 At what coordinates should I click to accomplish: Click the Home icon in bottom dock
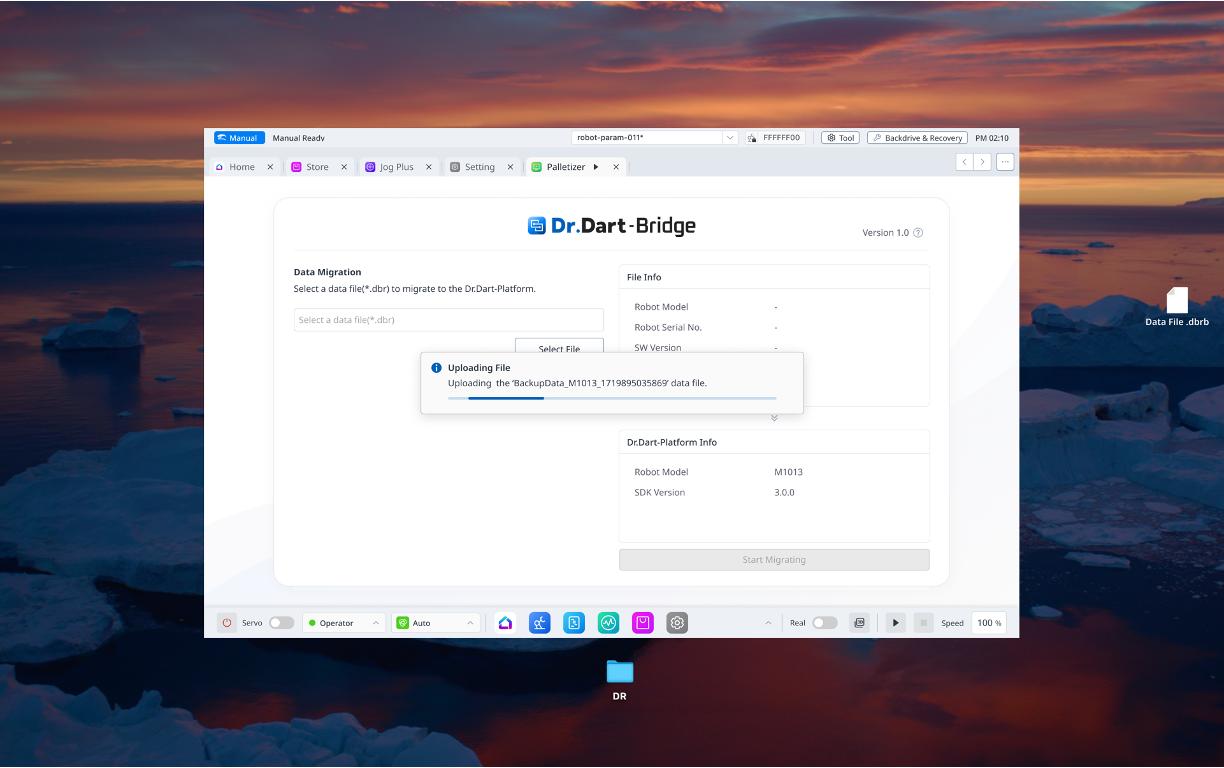pos(505,623)
